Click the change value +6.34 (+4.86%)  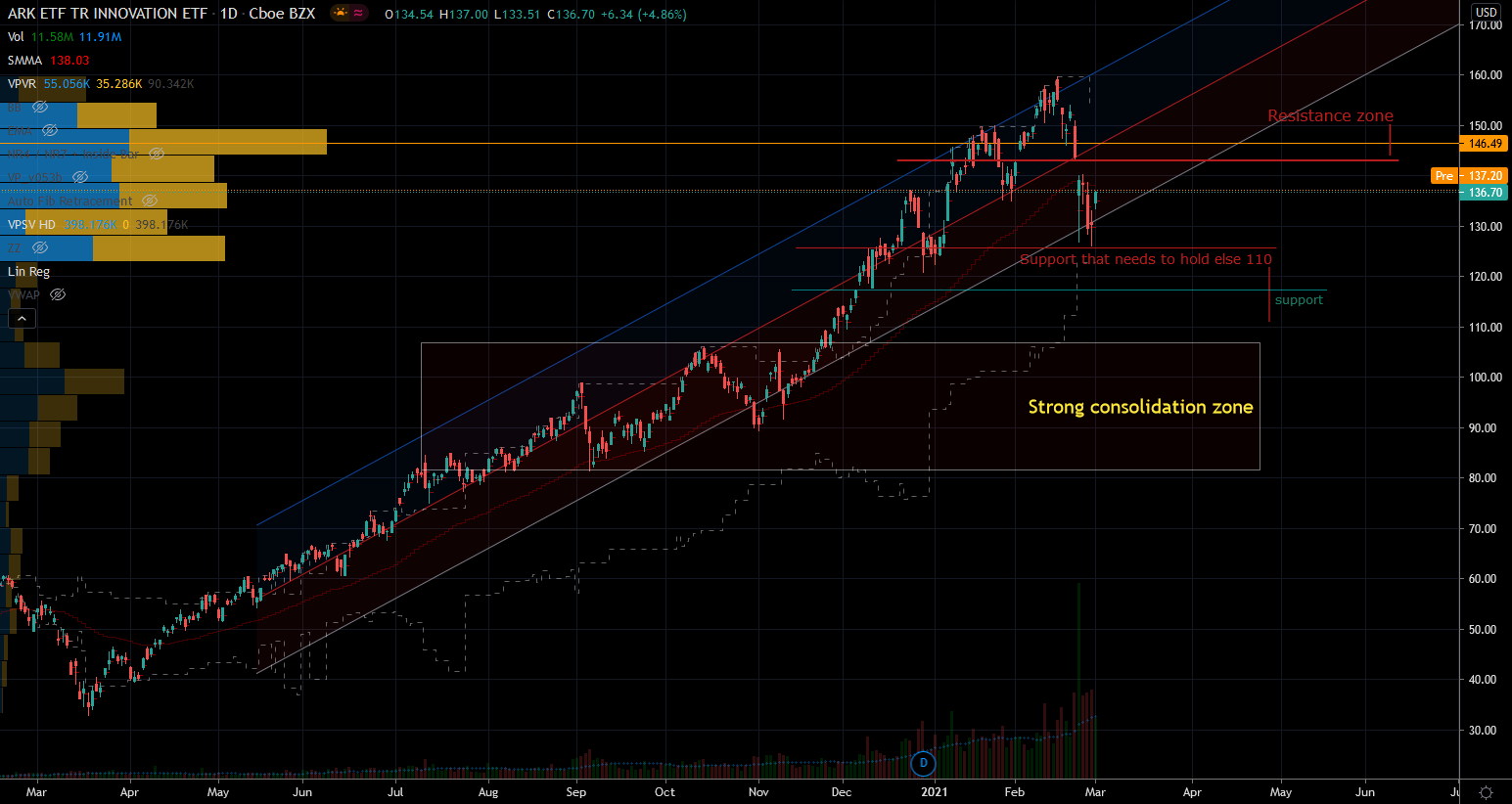pyautogui.click(x=645, y=15)
